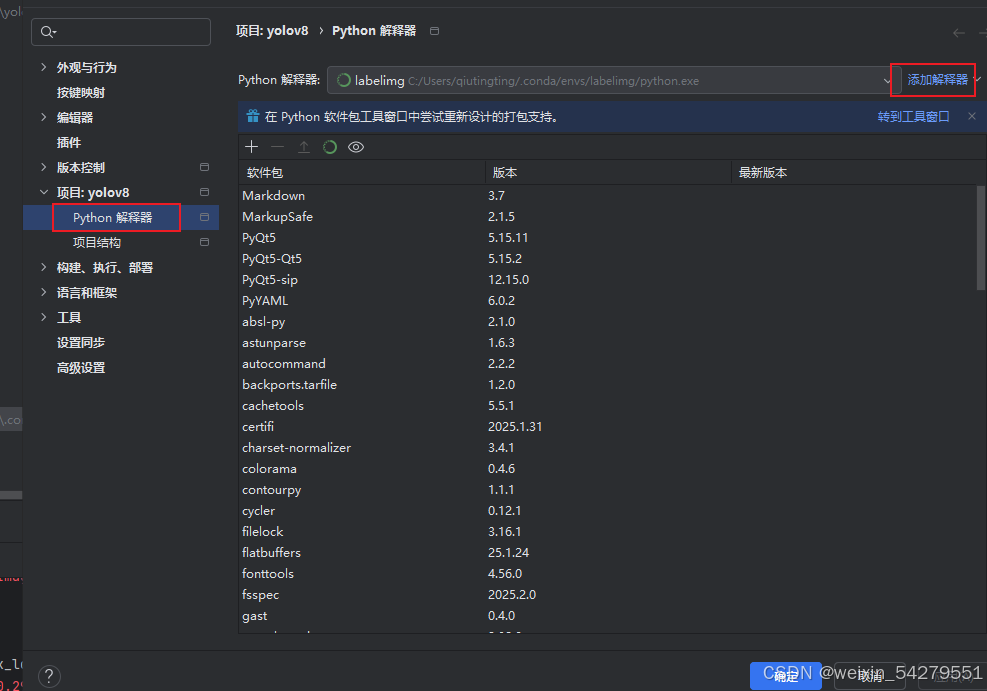The height and width of the screenshot is (691, 987).
Task: Click the refresh packages icon in the toolbar
Action: point(330,147)
